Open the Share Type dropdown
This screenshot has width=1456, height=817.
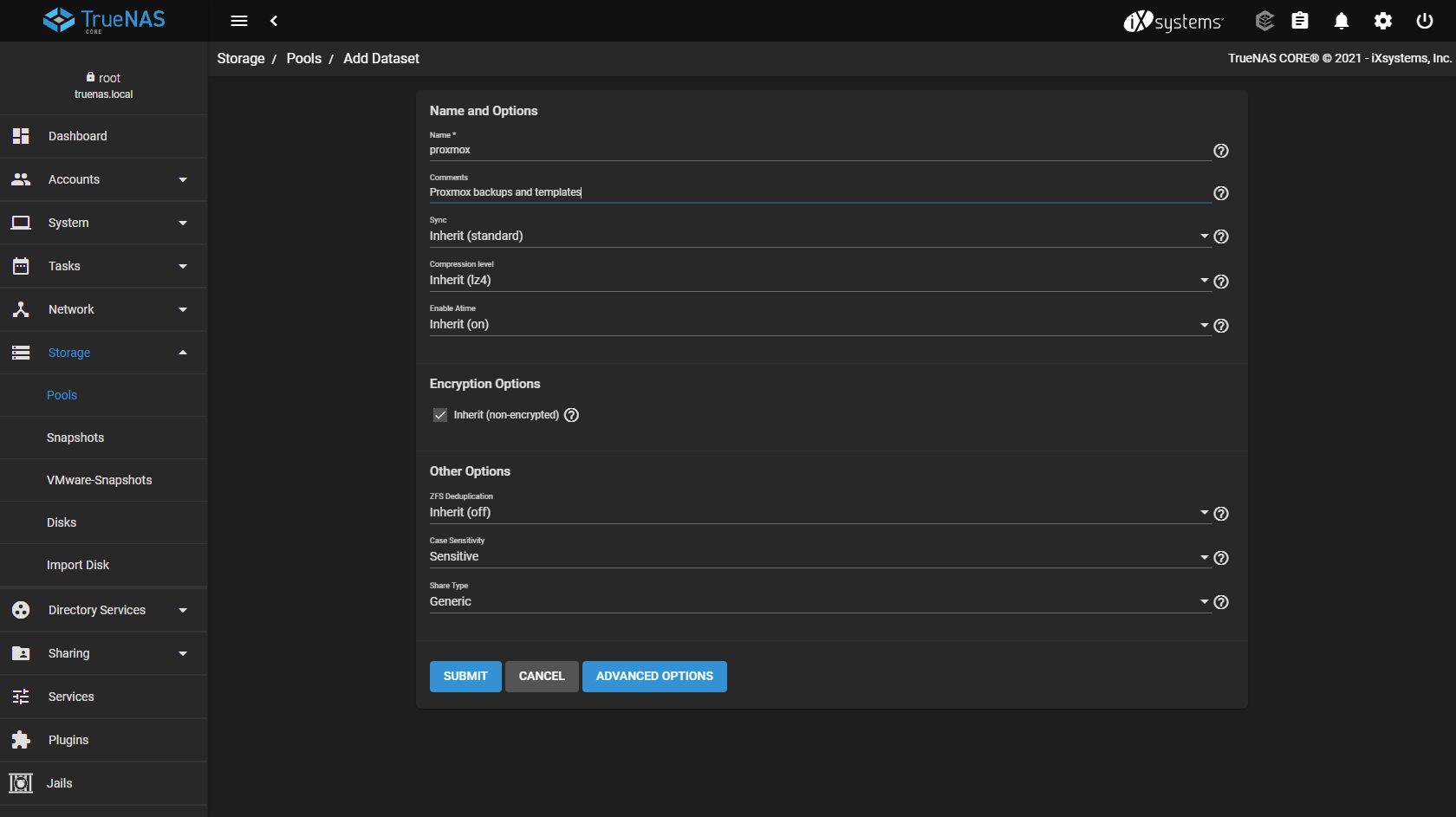pos(819,601)
